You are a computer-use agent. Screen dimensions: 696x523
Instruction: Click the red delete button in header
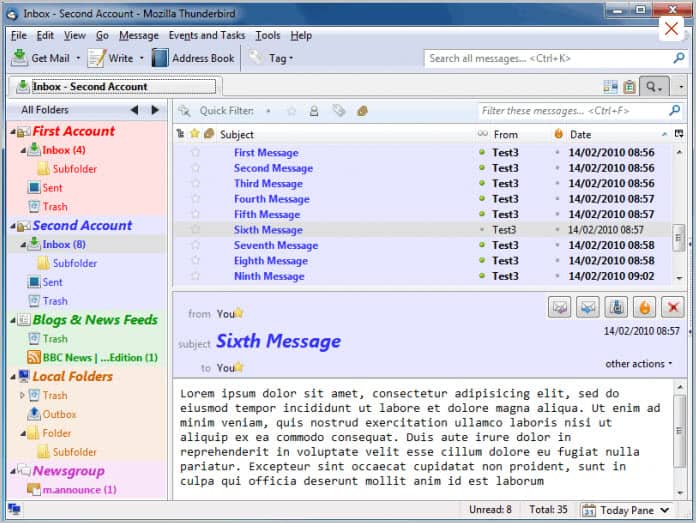673,307
